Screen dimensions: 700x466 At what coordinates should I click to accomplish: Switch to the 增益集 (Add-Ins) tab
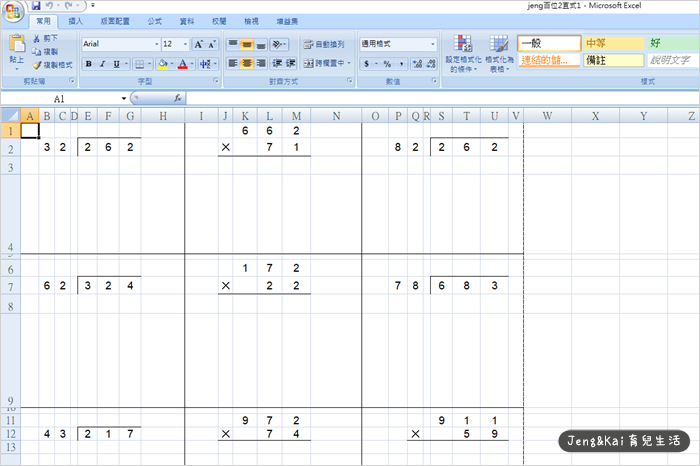(287, 21)
